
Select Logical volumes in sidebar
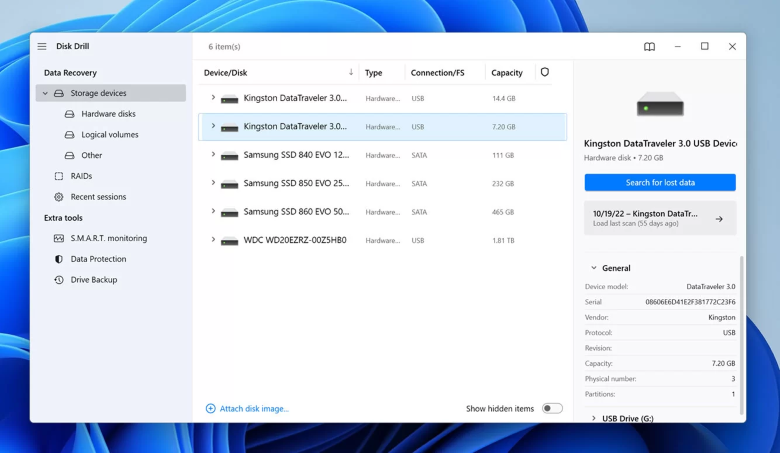(x=110, y=135)
